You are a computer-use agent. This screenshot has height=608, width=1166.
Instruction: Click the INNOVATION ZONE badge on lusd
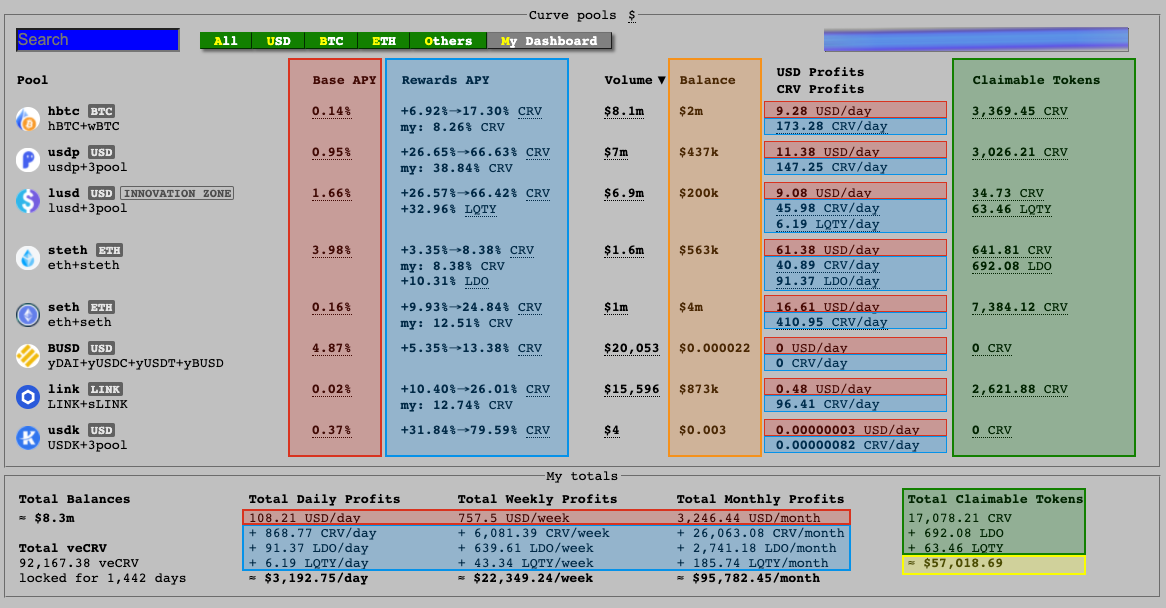(x=177, y=193)
